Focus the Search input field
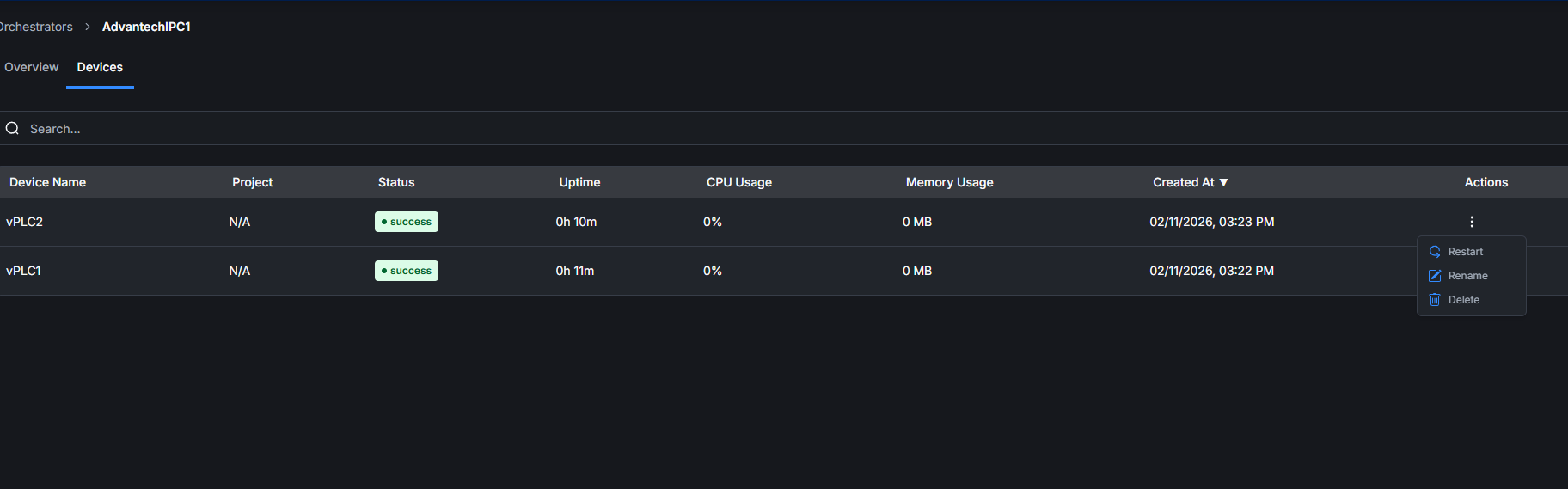 pyautogui.click(x=344, y=129)
